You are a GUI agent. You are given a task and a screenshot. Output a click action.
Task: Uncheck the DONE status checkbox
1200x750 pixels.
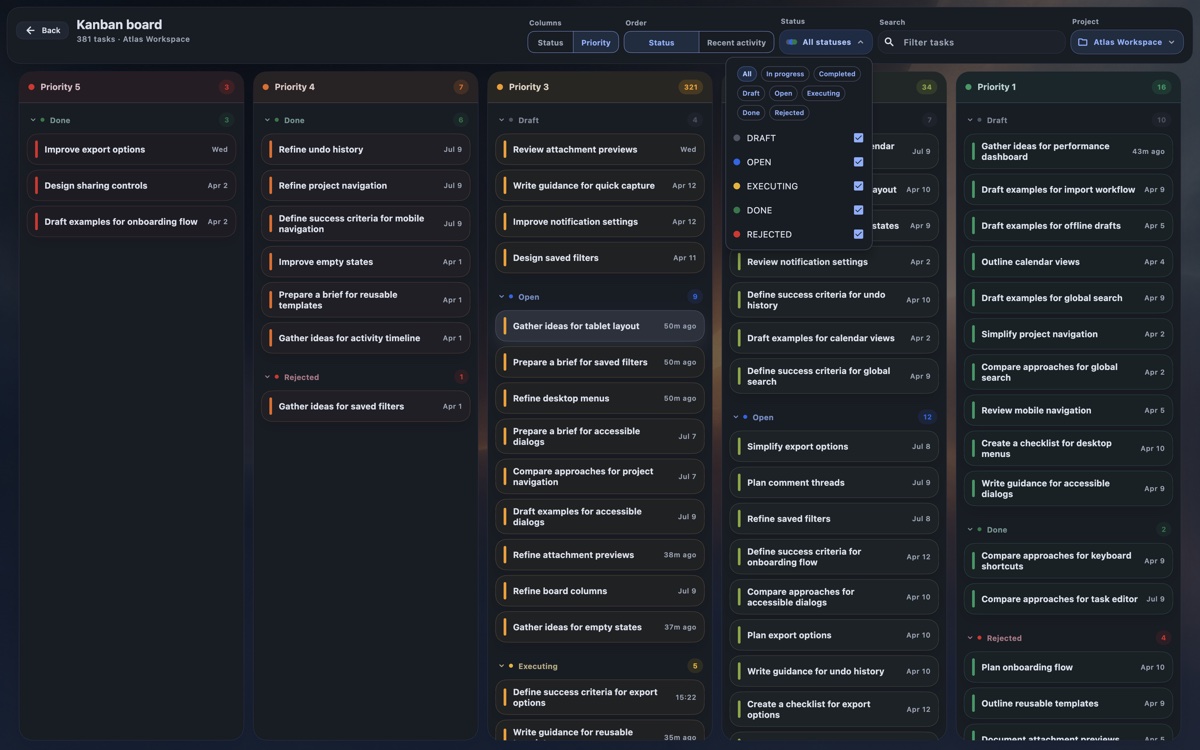click(x=858, y=210)
